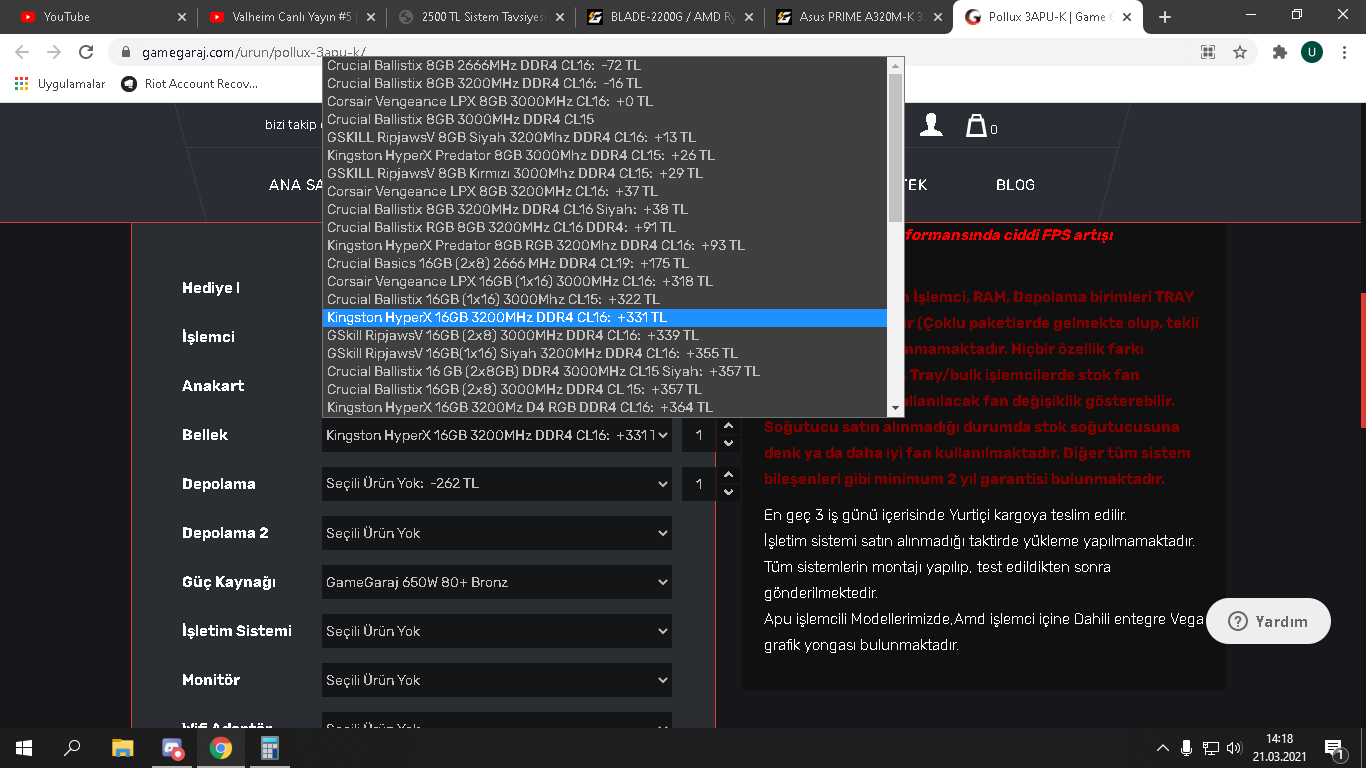The width and height of the screenshot is (1366, 768).
Task: Select Kingston HyperX 16GB RGB +364 TL
Action: [604, 407]
